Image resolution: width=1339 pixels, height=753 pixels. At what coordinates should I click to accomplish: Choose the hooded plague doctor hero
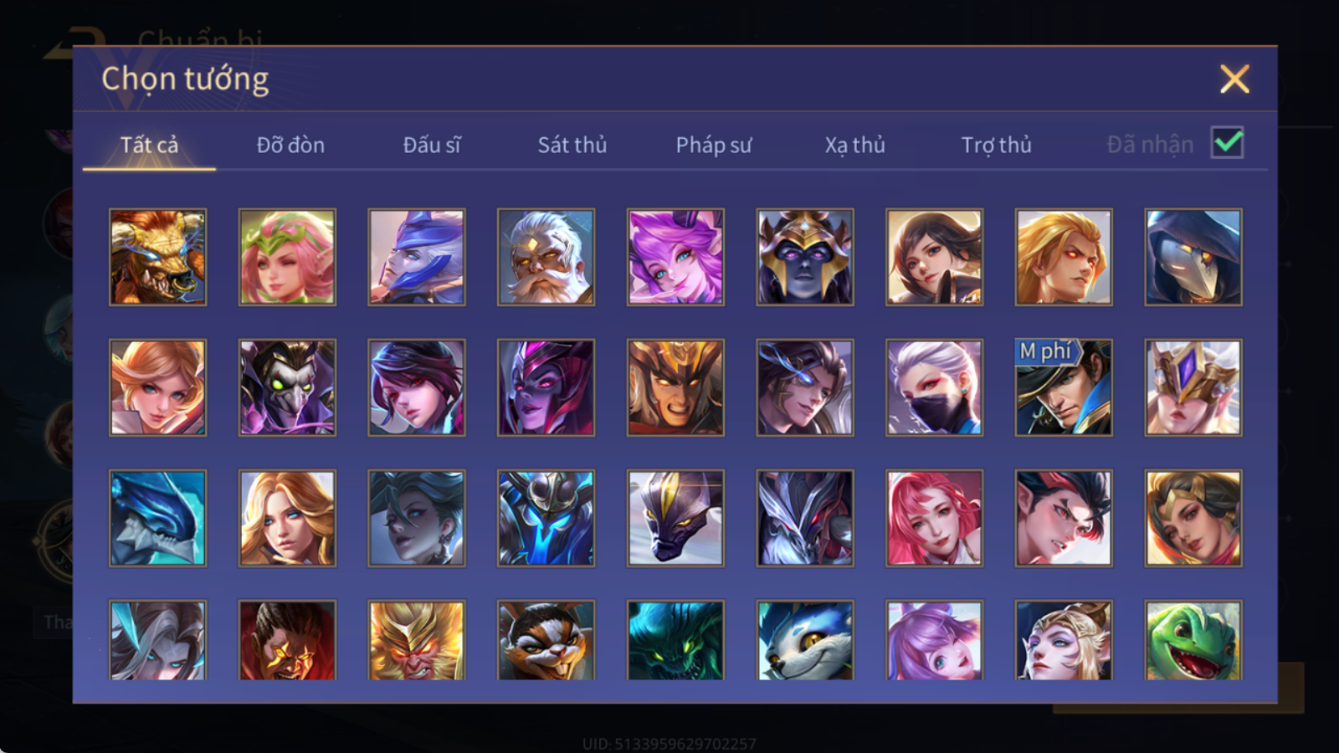1194,257
